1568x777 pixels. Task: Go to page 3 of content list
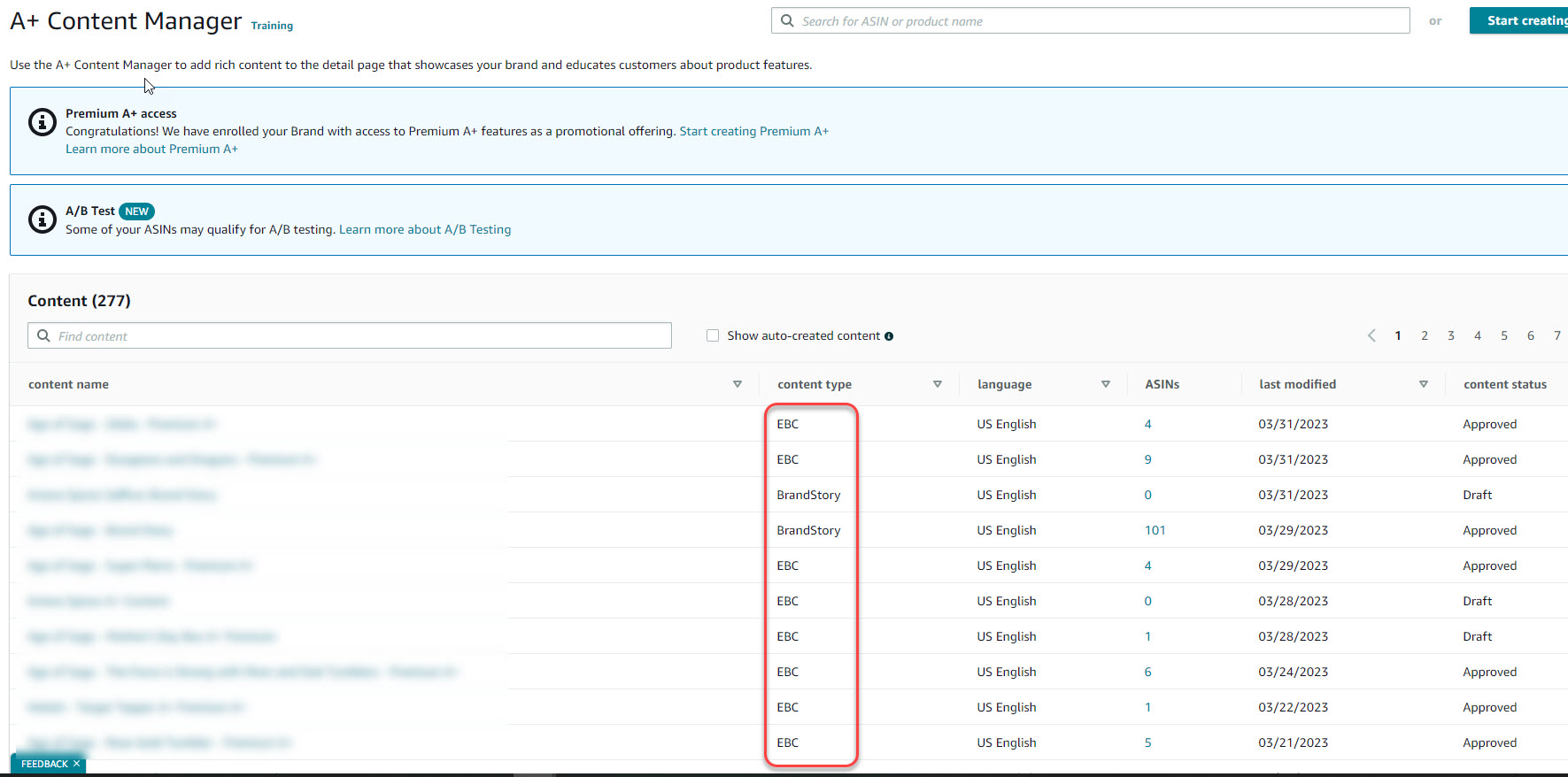click(1451, 335)
